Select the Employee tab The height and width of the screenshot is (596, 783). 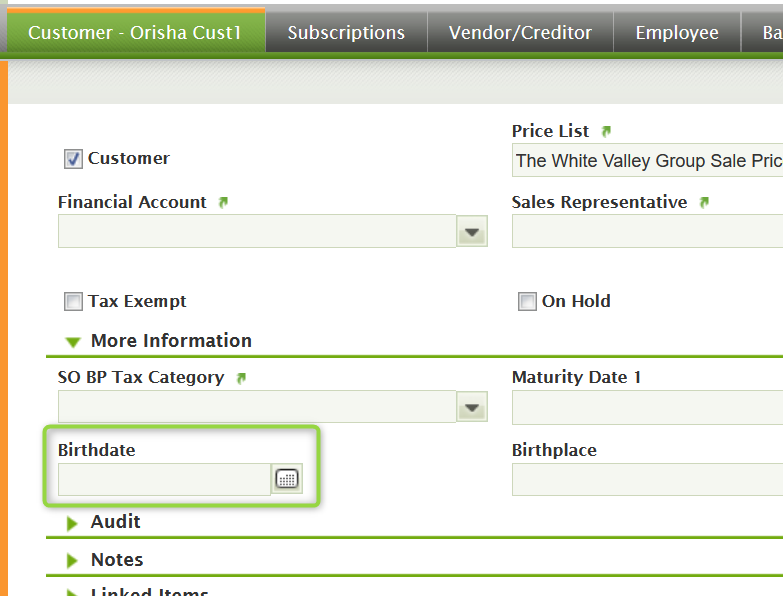(677, 33)
